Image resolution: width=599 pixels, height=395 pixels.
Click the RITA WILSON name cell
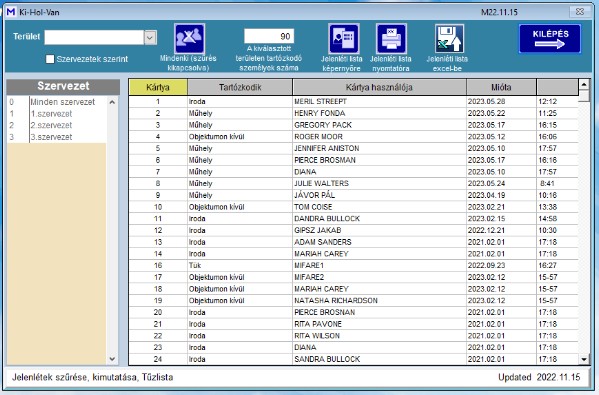[379, 336]
